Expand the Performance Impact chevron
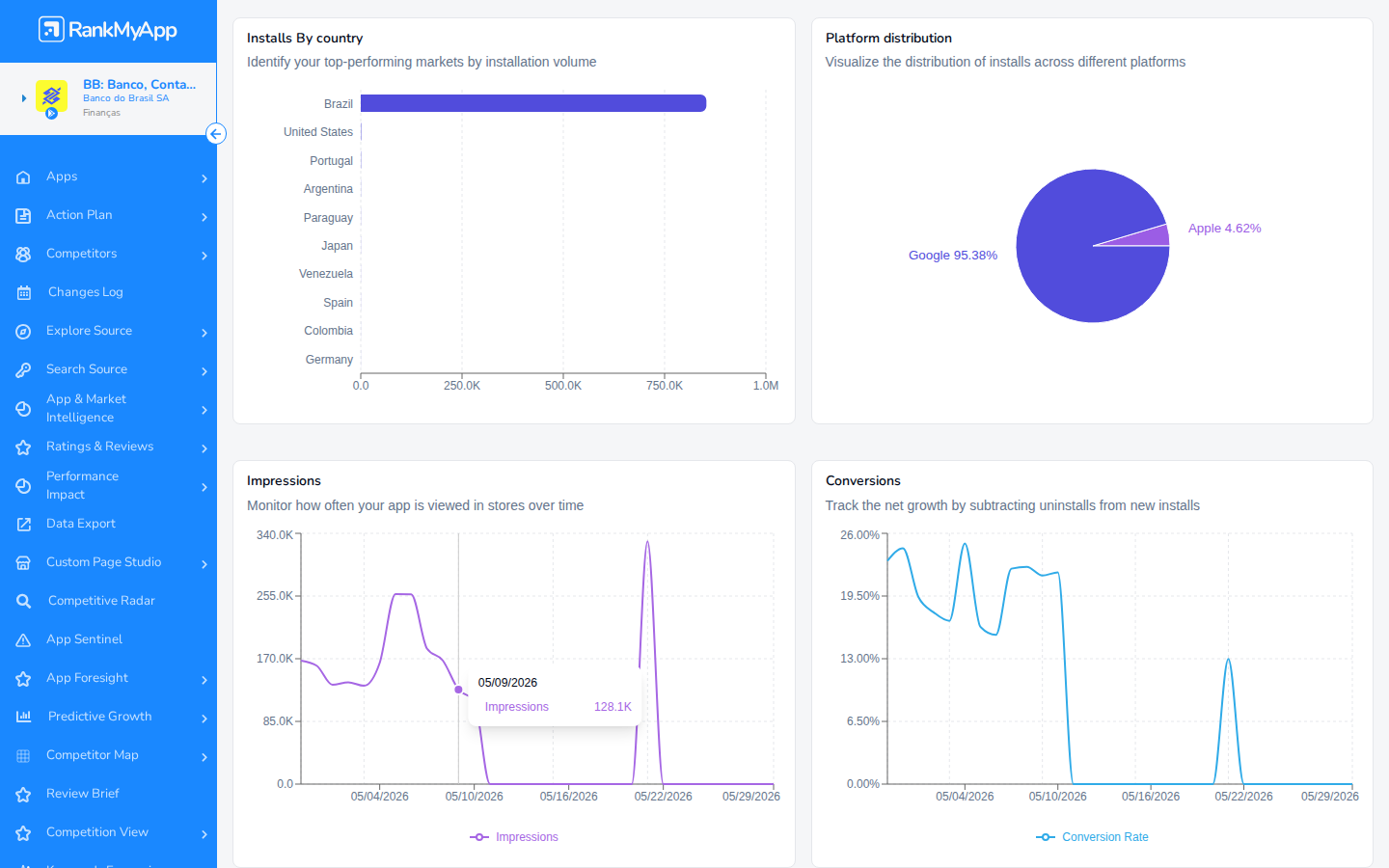The width and height of the screenshot is (1389, 868). pyautogui.click(x=204, y=487)
